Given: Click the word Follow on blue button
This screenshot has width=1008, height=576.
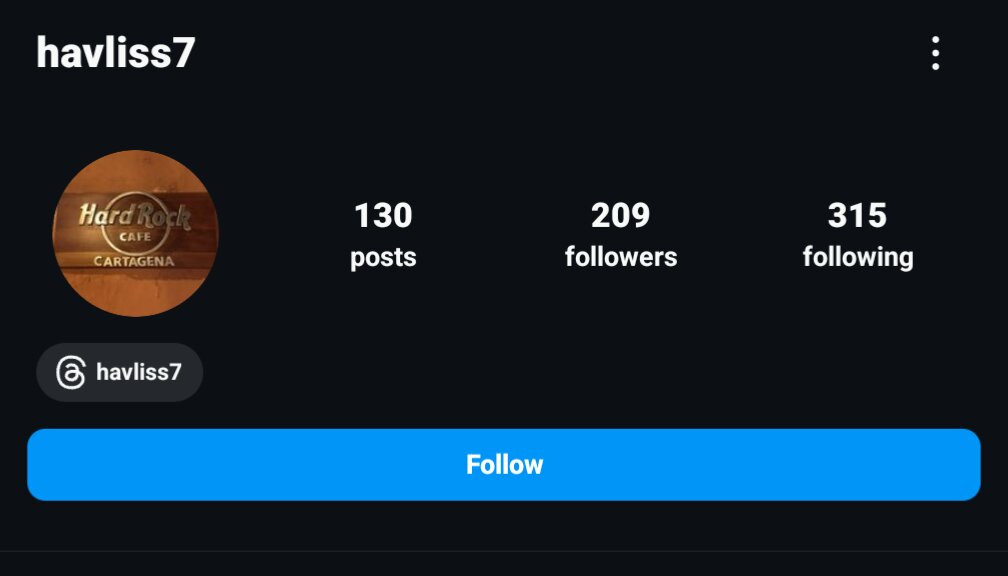Looking at the screenshot, I should [505, 465].
